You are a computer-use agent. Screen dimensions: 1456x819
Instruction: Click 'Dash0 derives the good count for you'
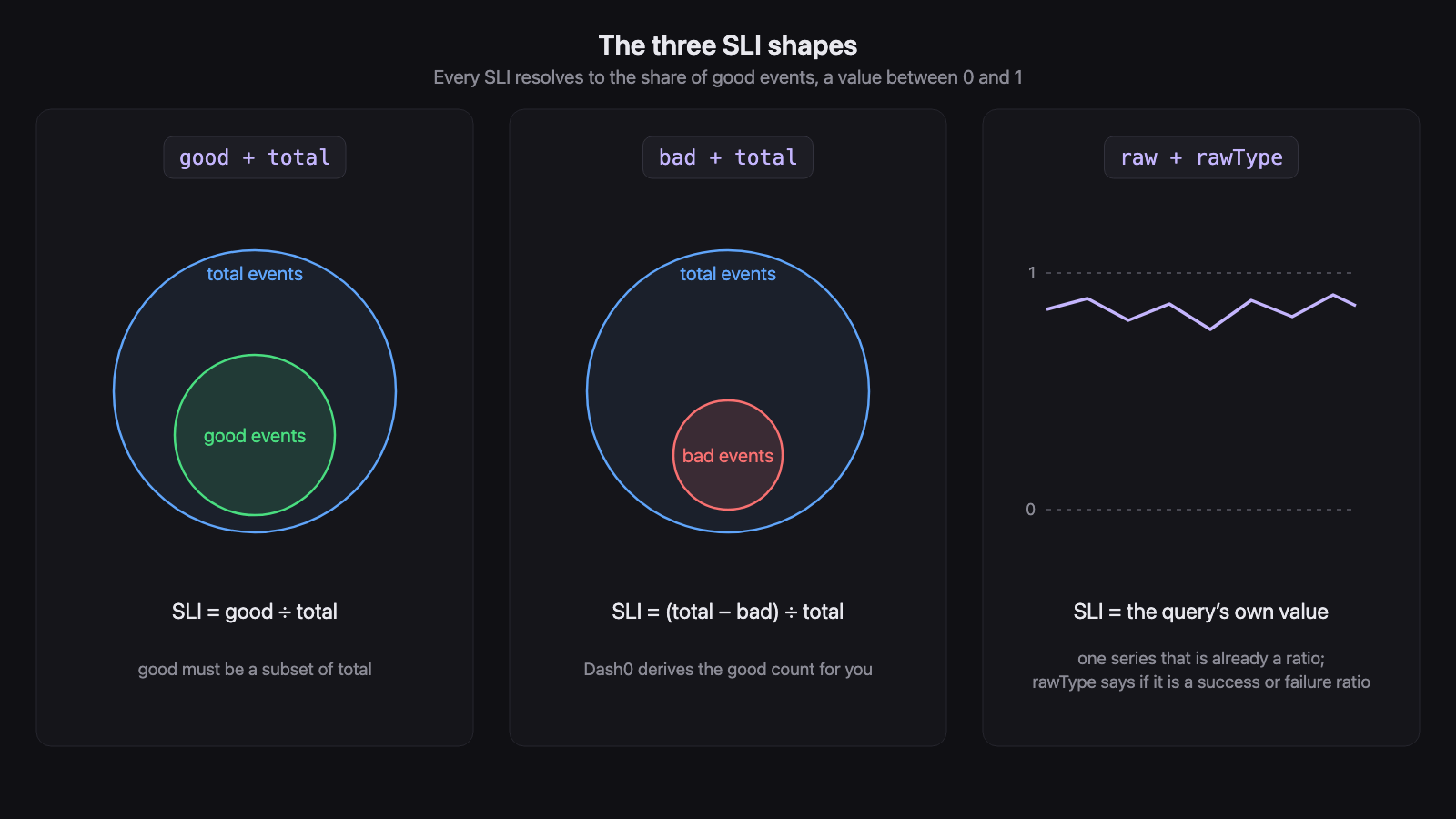[728, 669]
